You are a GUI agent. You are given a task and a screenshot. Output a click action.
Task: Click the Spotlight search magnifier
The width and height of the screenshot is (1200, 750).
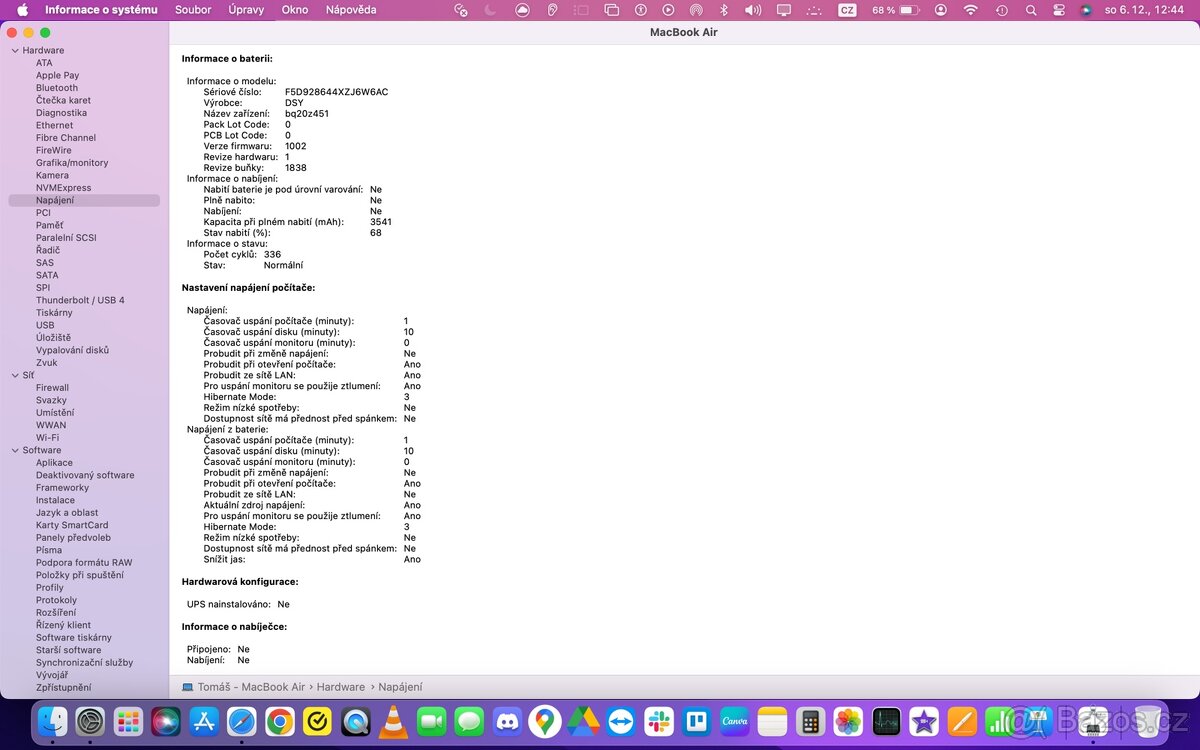point(1031,10)
